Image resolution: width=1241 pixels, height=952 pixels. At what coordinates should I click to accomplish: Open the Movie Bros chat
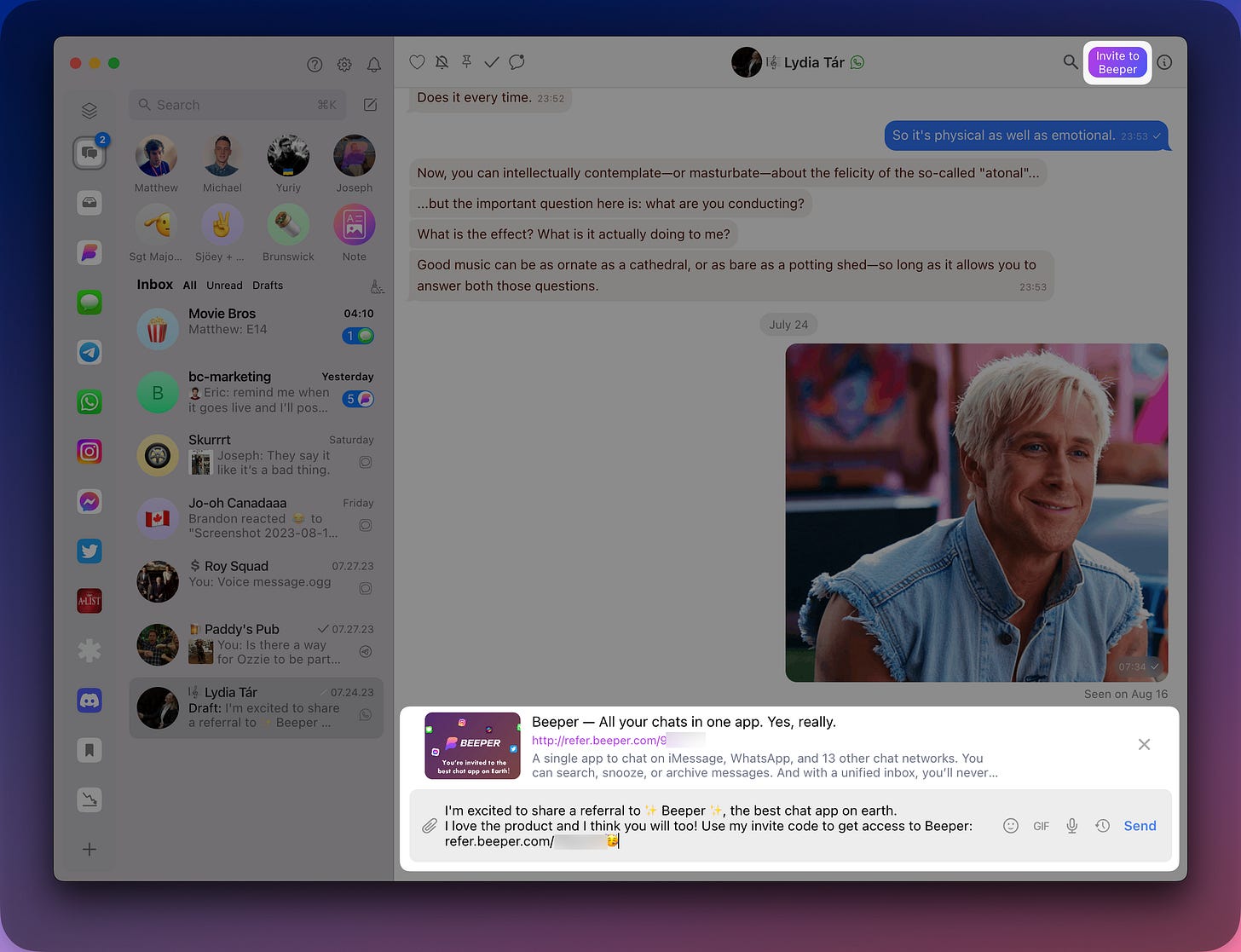click(x=257, y=328)
